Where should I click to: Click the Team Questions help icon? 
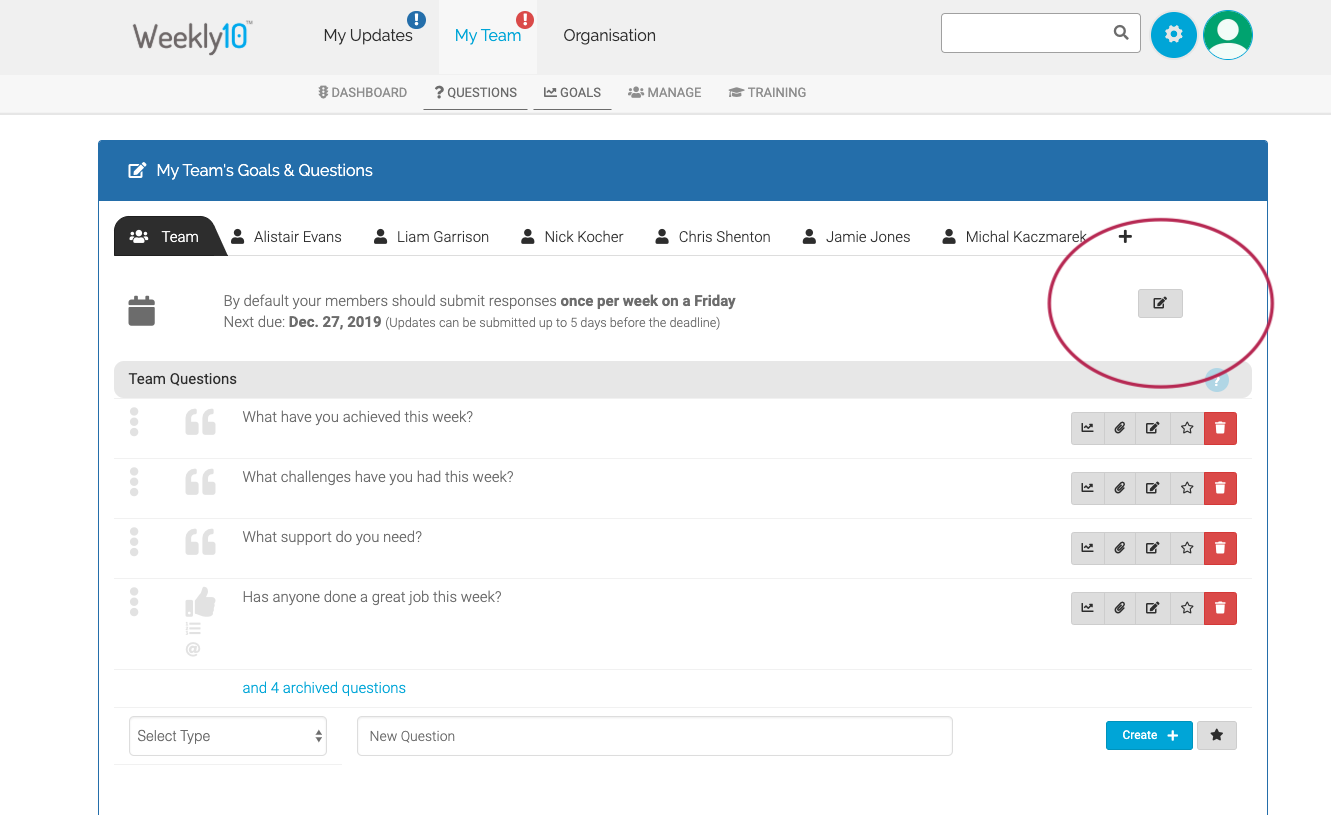(x=1216, y=380)
